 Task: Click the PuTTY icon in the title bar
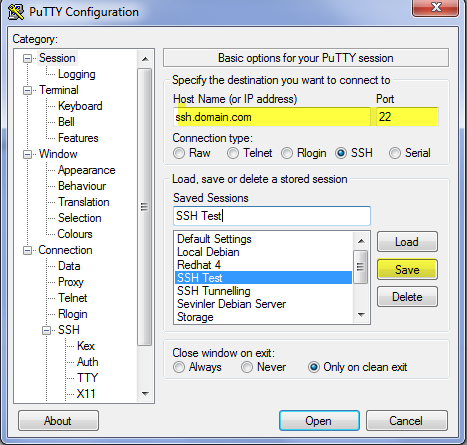16,12
